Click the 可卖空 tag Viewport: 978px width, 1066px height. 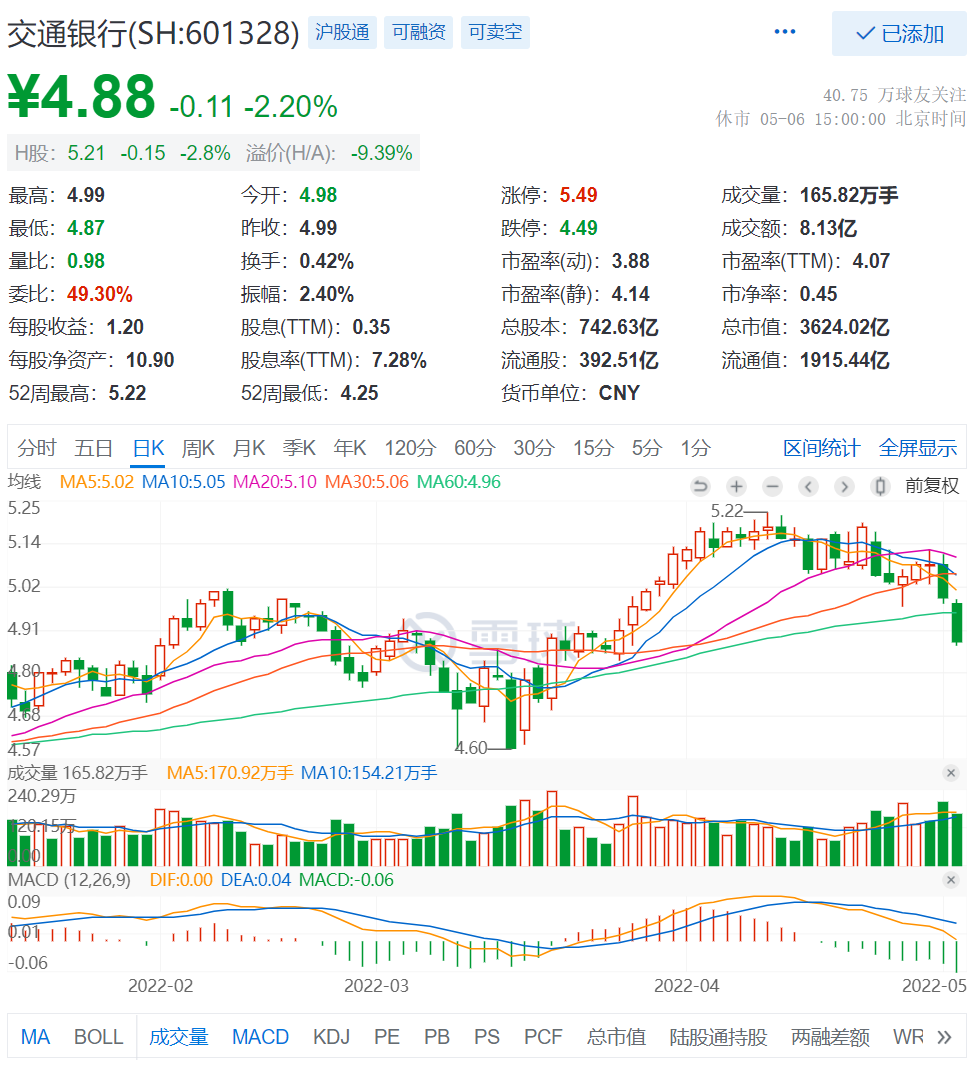tap(495, 32)
